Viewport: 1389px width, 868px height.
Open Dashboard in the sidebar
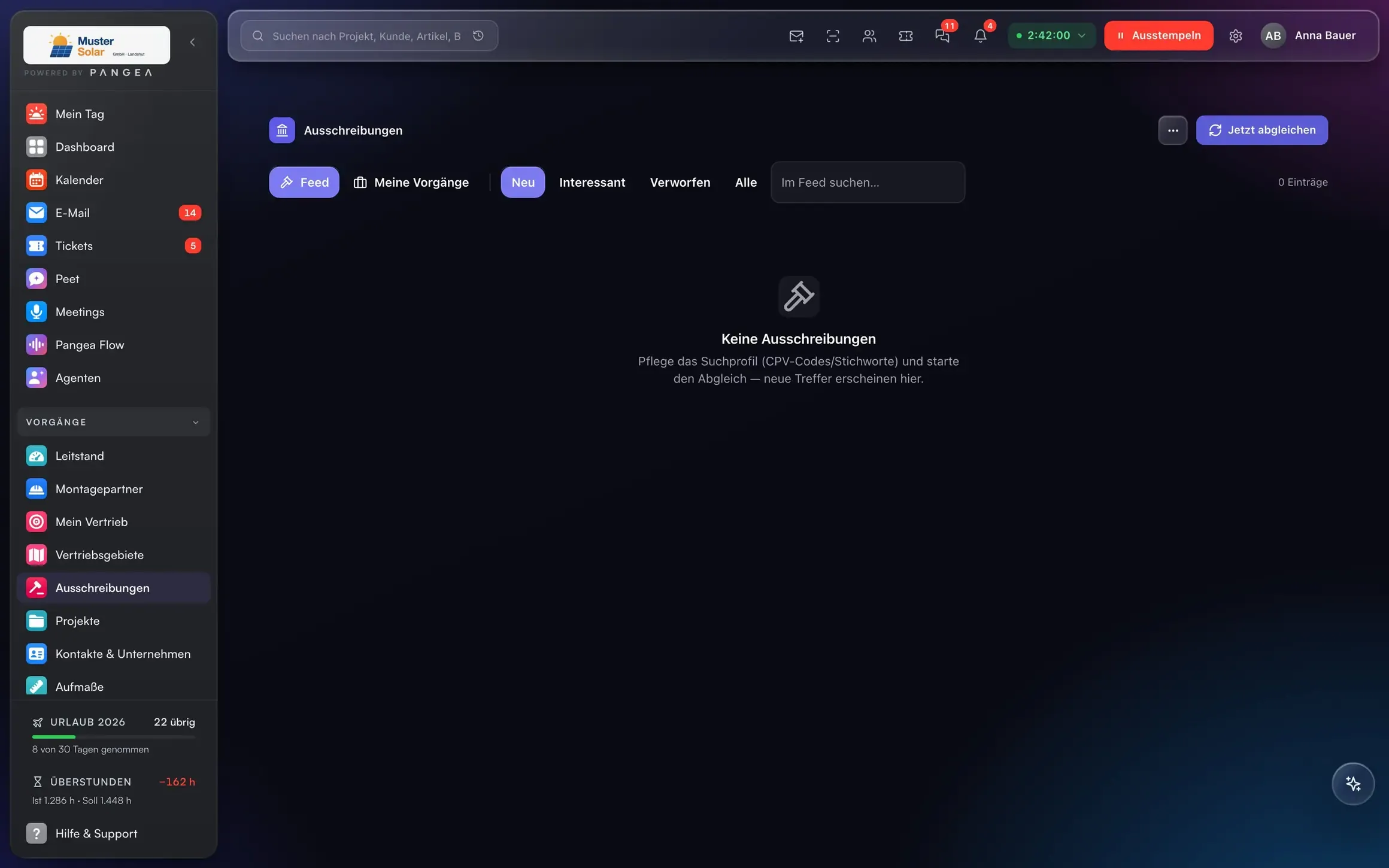[114, 147]
